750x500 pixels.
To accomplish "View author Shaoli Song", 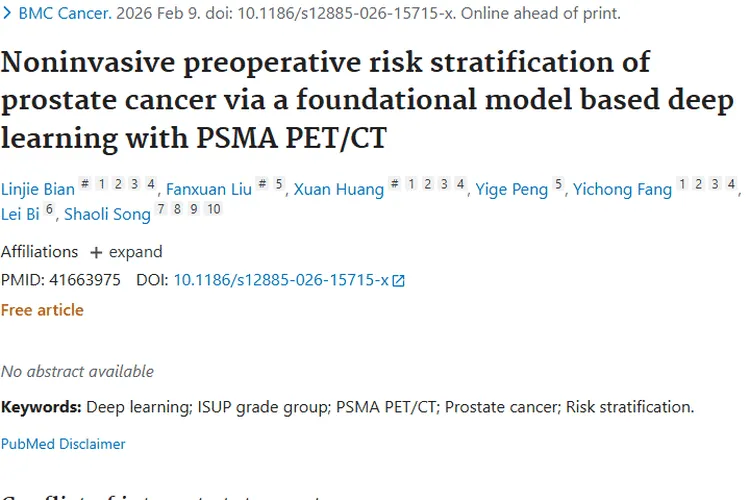I will (107, 214).
